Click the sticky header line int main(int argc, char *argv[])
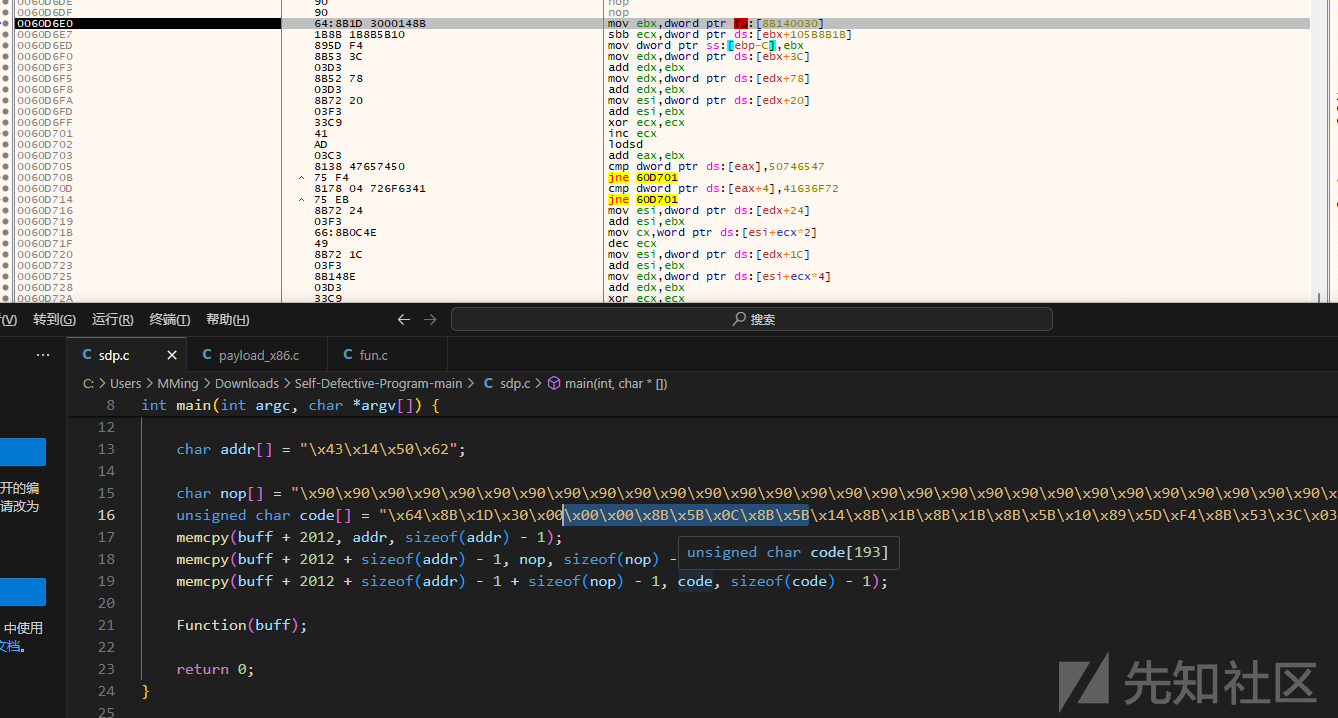This screenshot has width=1338, height=718. point(291,405)
